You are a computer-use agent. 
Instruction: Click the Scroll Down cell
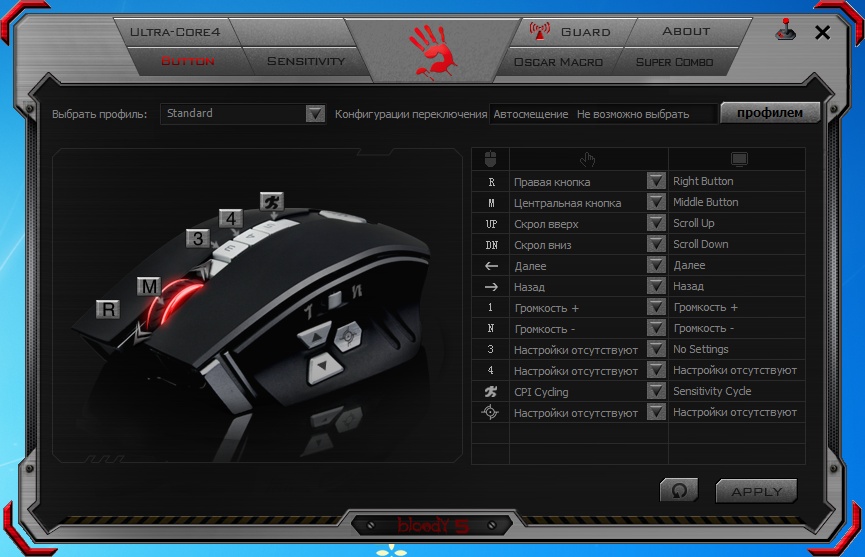[x=736, y=244]
